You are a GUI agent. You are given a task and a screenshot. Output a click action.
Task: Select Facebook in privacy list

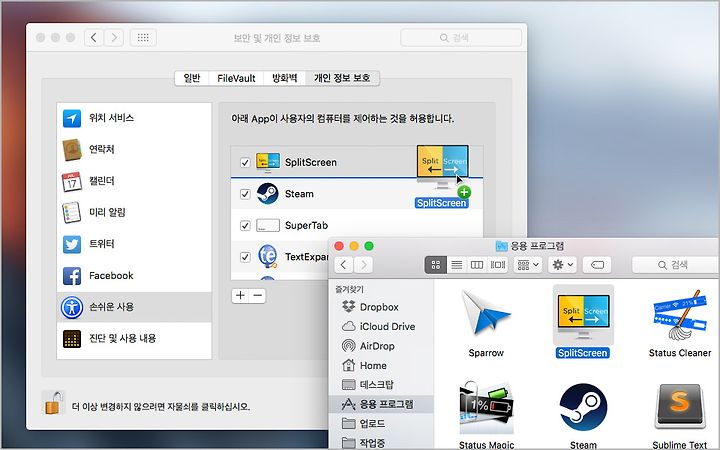tap(134, 276)
